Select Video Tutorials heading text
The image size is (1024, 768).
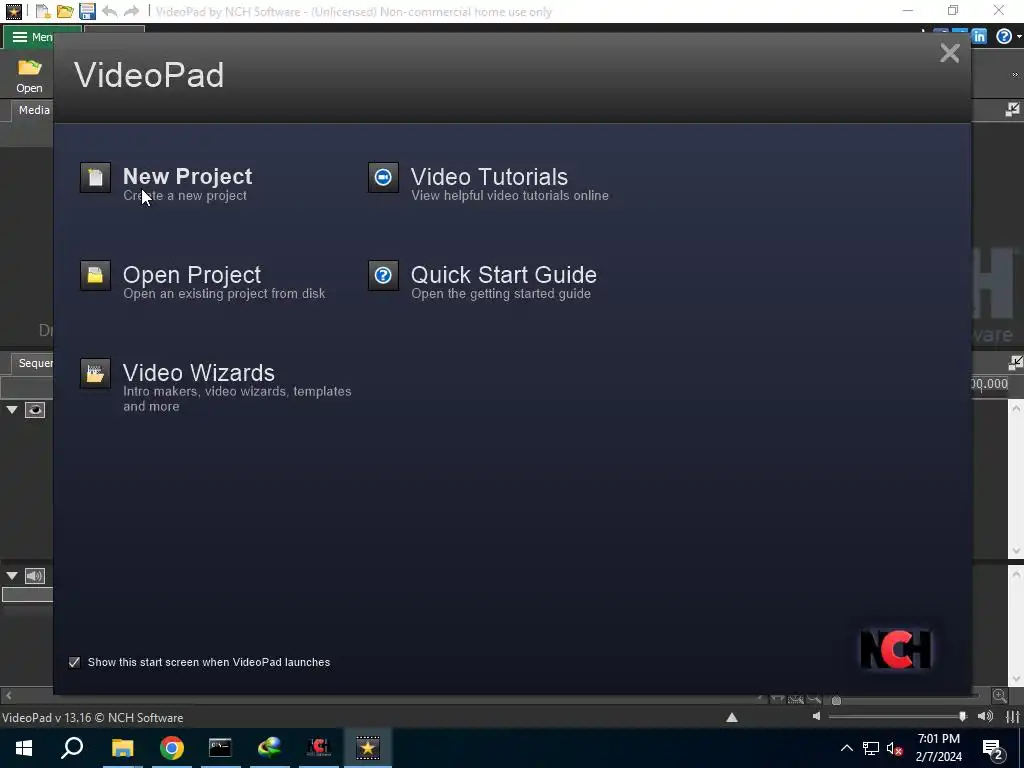tap(489, 177)
